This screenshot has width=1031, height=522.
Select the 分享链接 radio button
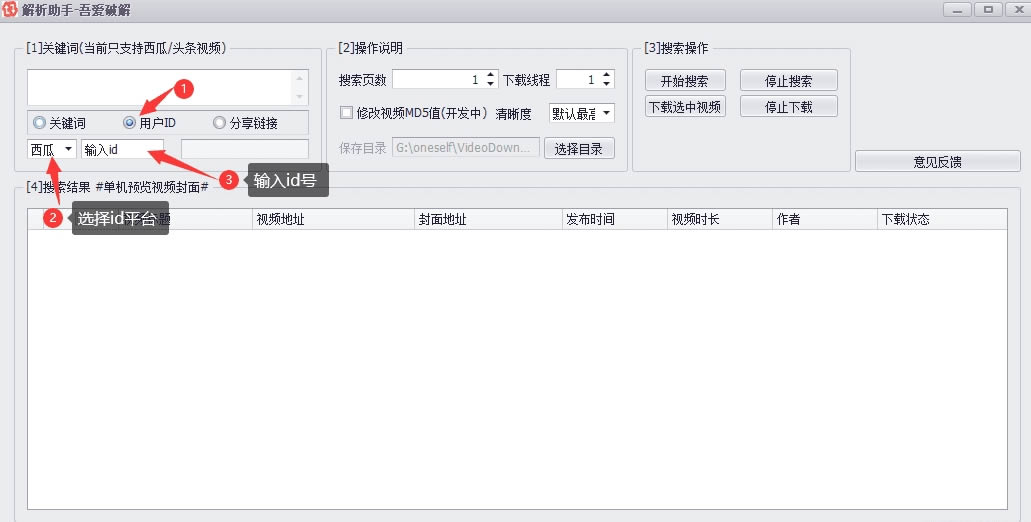pyautogui.click(x=220, y=123)
